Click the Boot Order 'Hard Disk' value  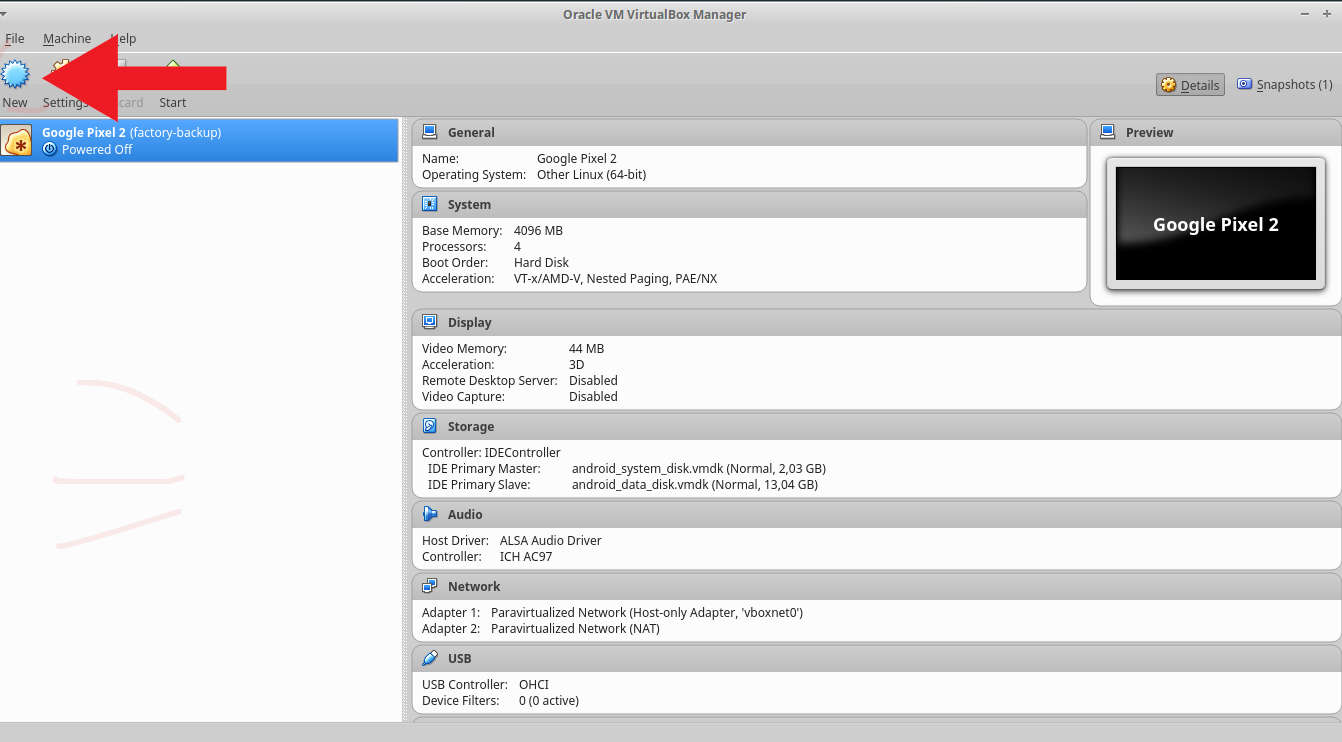(541, 263)
